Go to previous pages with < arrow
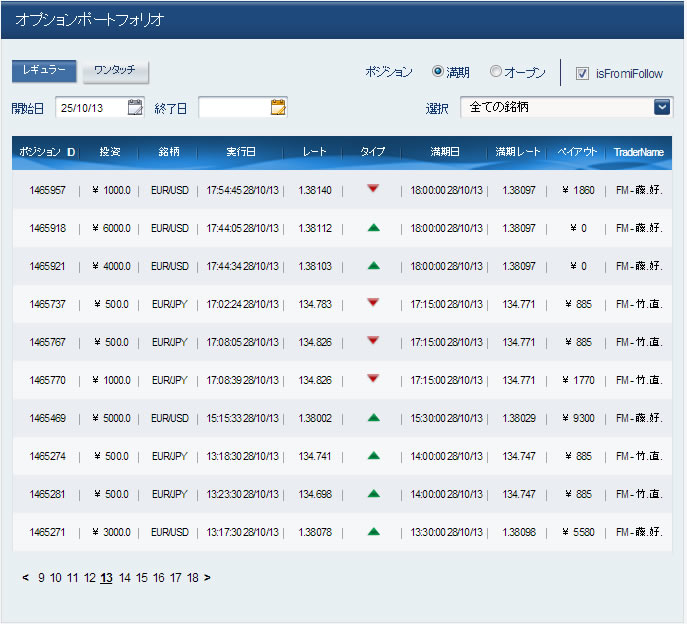Viewport: 687px width, 624px height. (x=25, y=578)
